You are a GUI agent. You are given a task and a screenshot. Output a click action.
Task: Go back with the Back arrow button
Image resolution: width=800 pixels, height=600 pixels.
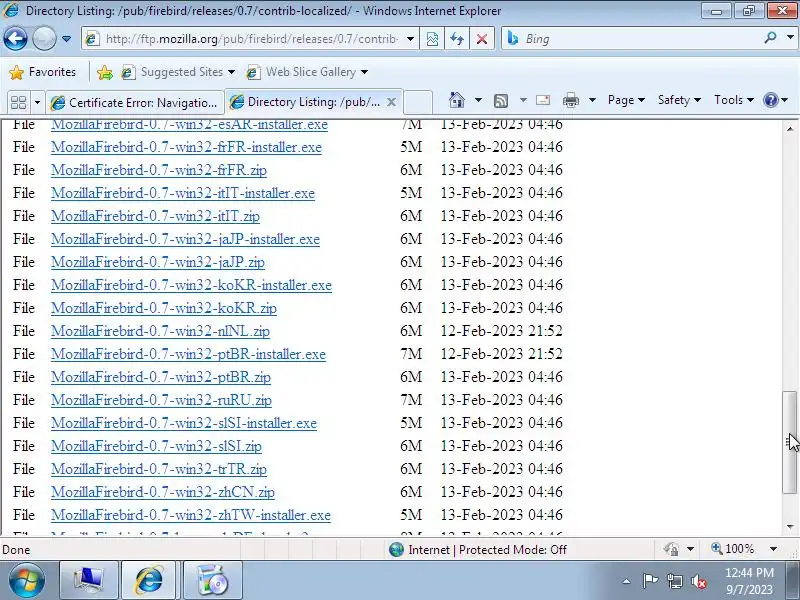(15, 38)
